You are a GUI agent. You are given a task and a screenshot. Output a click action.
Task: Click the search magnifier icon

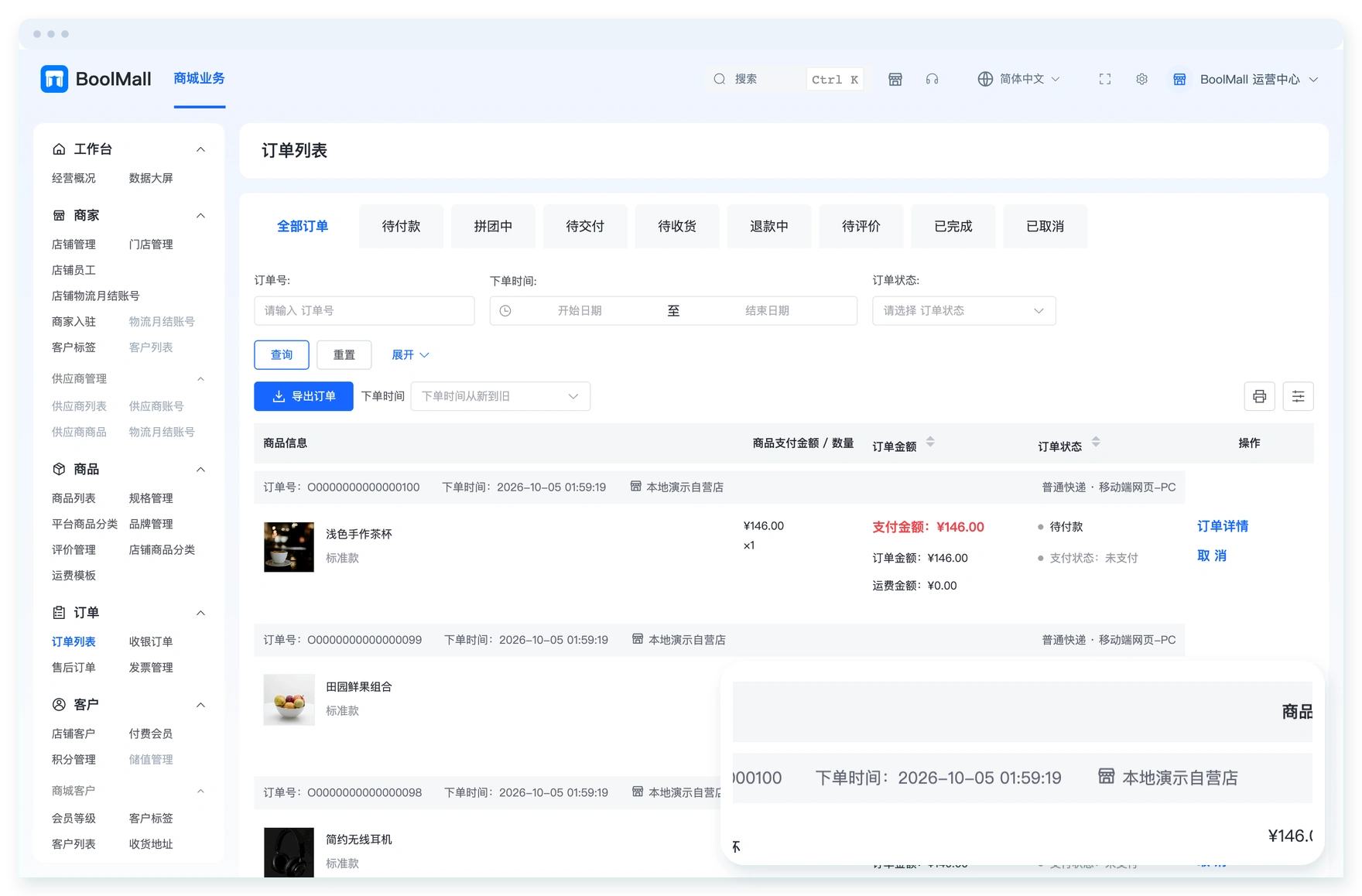pyautogui.click(x=720, y=79)
